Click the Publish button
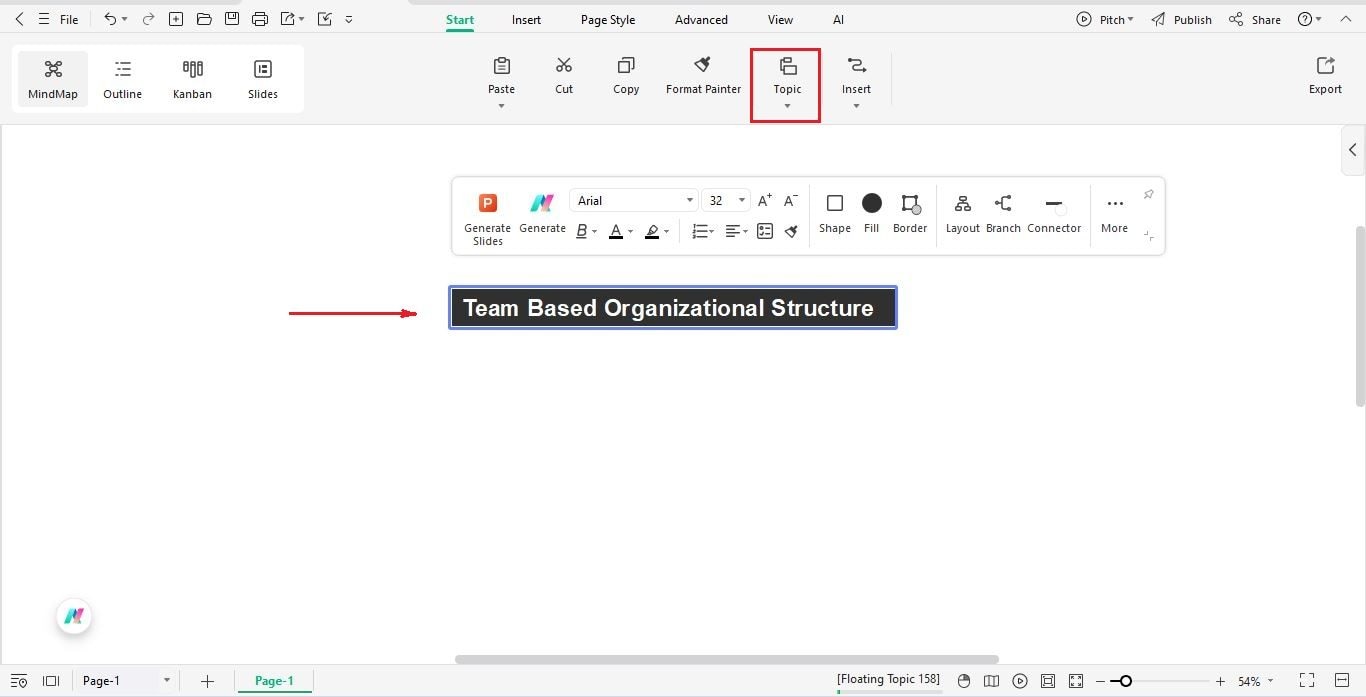The image size is (1366, 697). coord(1181,19)
